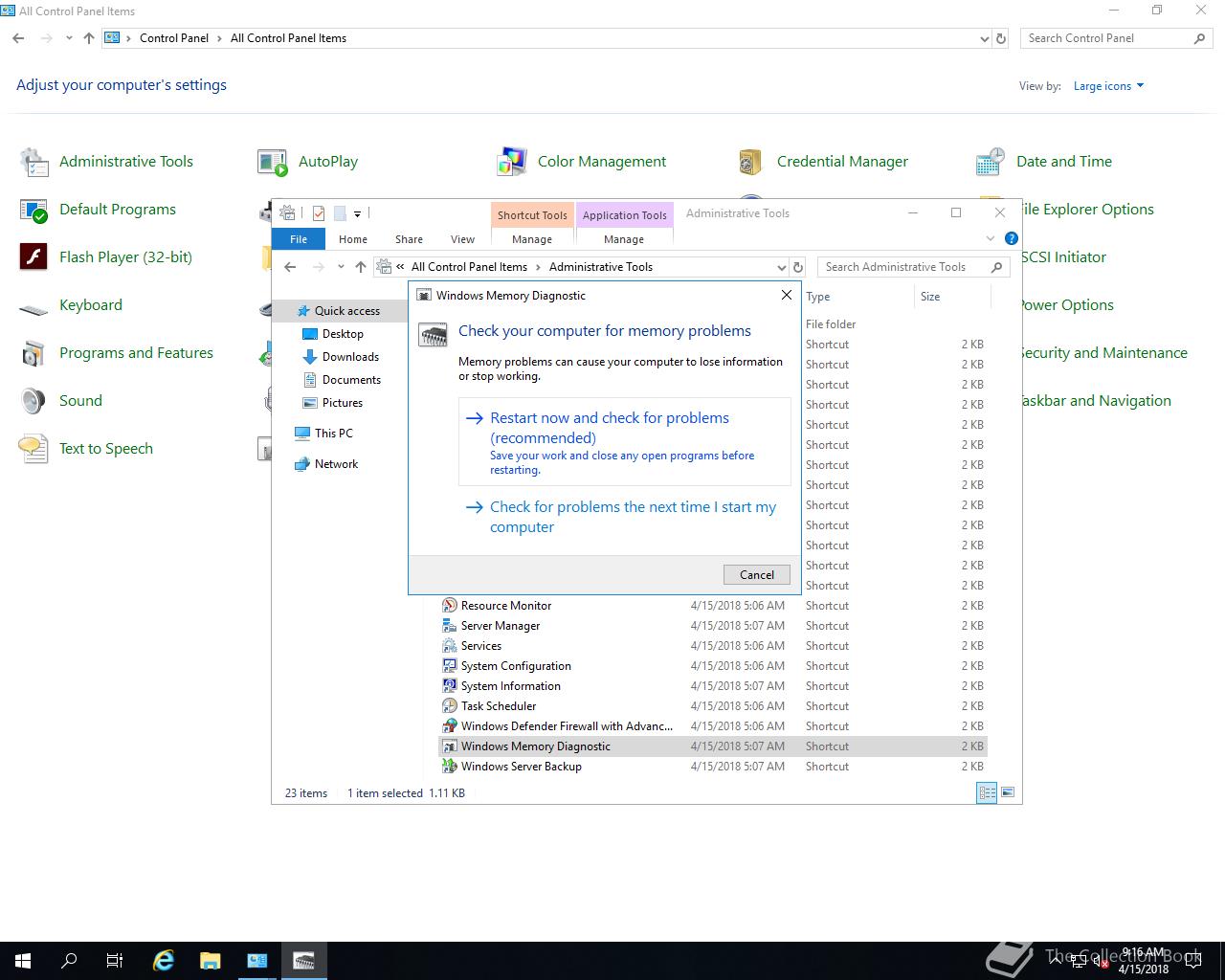This screenshot has height=980, width=1225.
Task: Open Credential Manager icon
Action: click(x=751, y=162)
